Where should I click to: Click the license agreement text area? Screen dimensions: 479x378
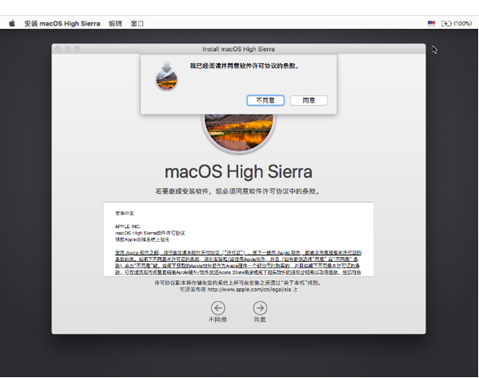point(239,239)
